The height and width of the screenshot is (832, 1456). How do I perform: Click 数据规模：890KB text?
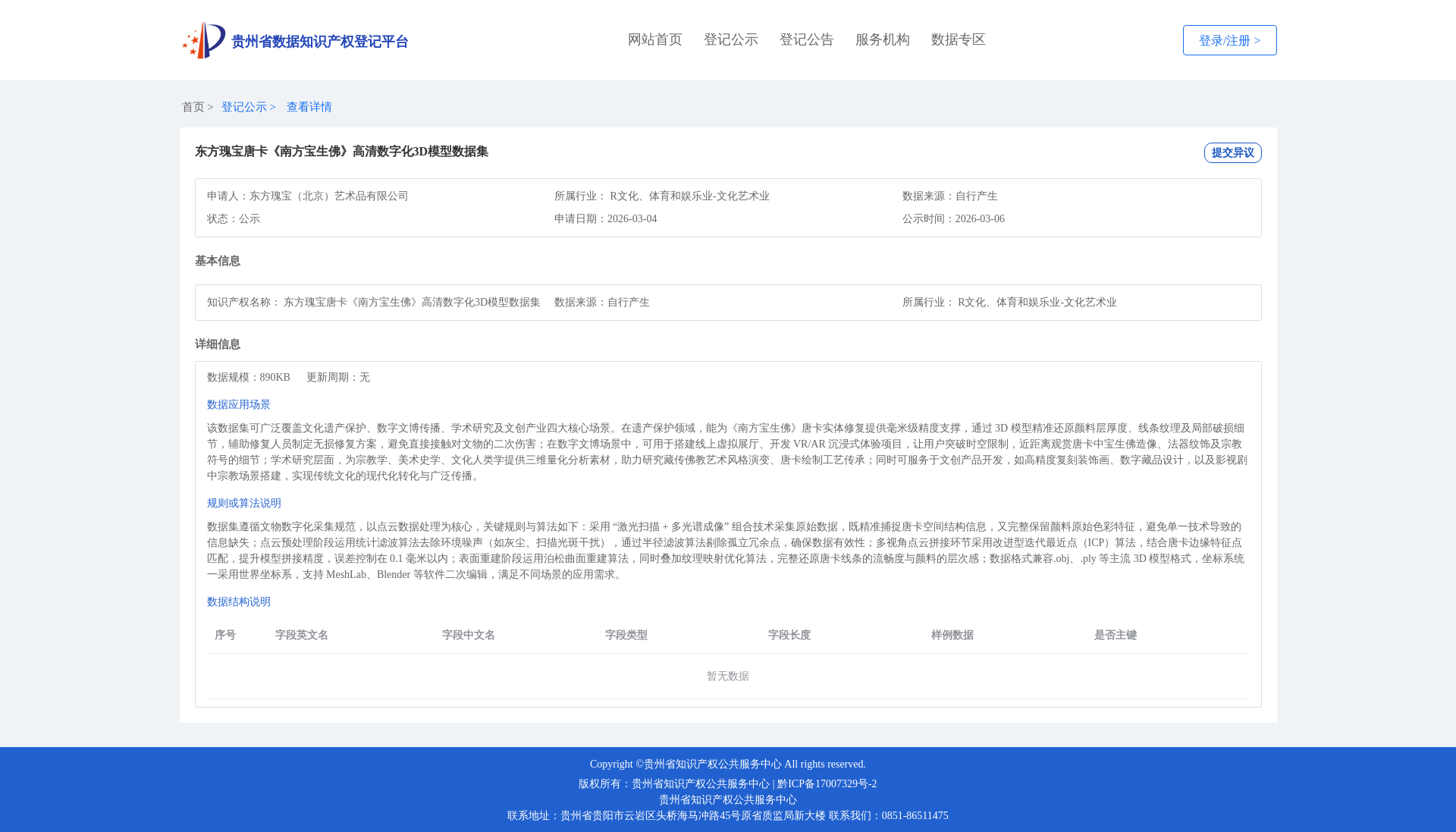(249, 378)
